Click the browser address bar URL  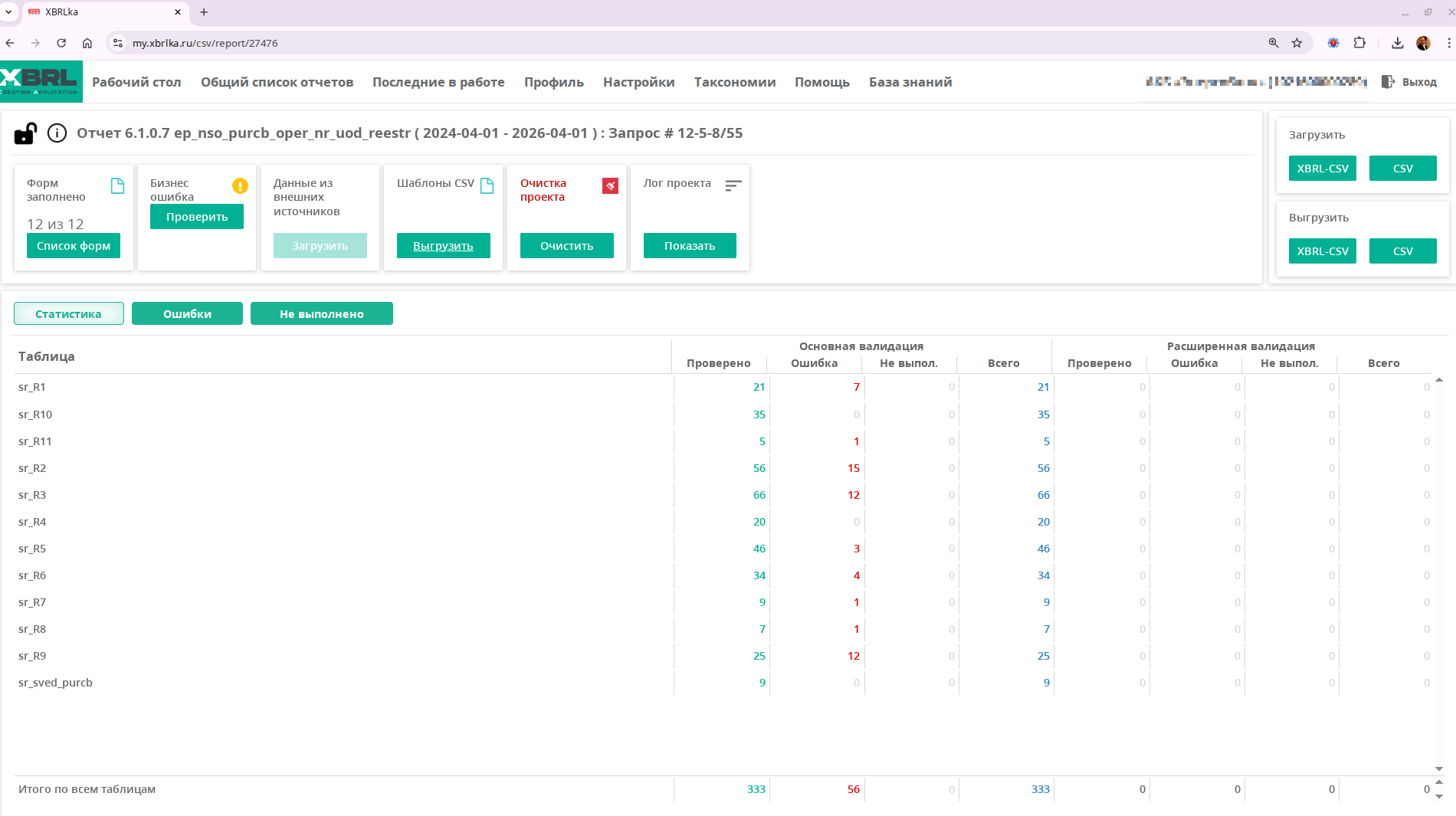[205, 43]
